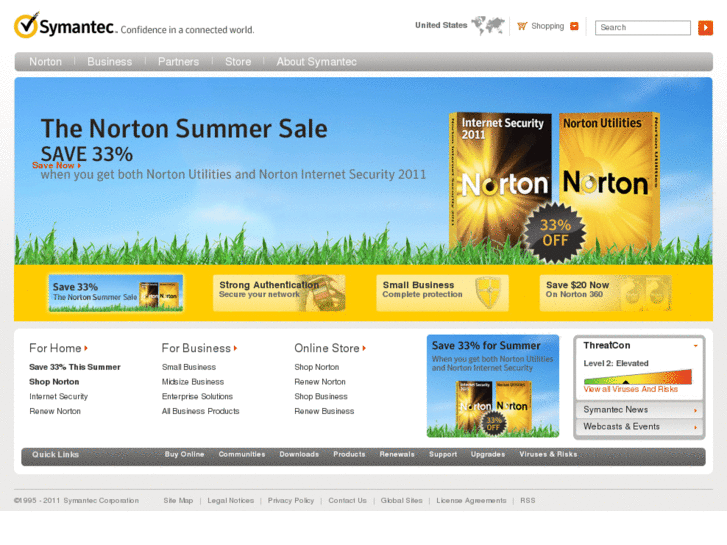Viewport: 727px width, 545px height.
Task: Open View all Viruses And Risks link
Action: pyautogui.click(x=631, y=389)
